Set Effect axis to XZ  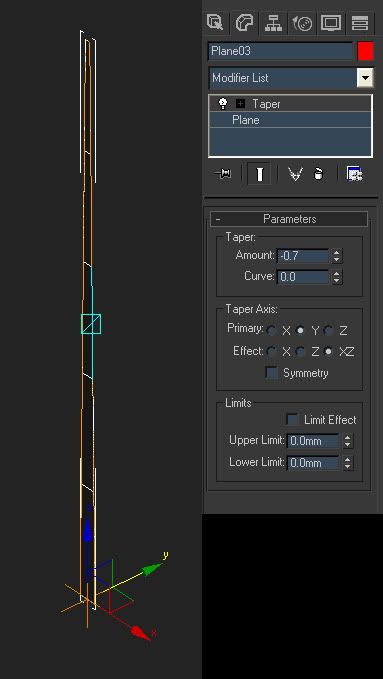pyautogui.click(x=329, y=351)
